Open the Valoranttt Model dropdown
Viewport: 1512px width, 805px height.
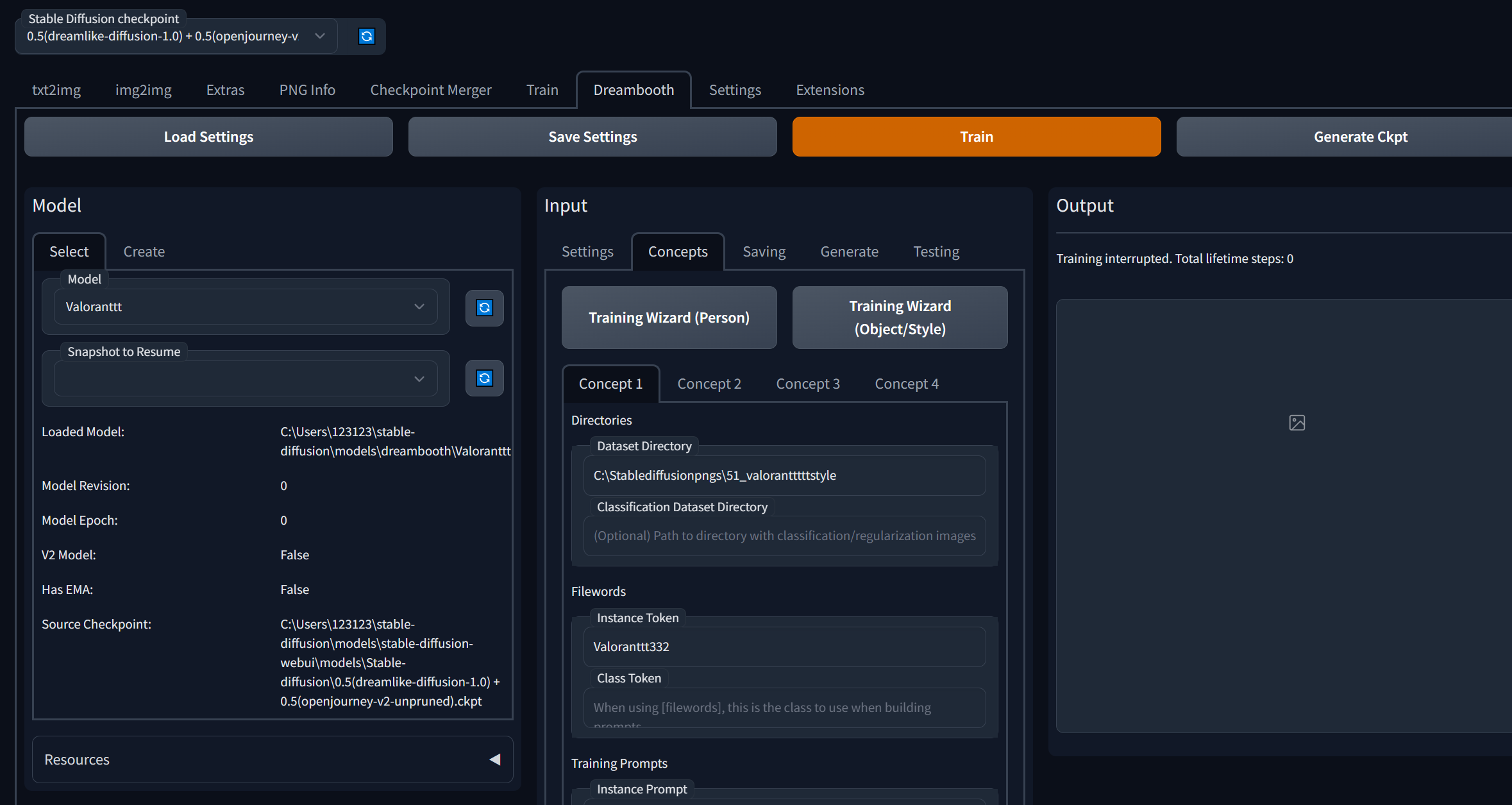click(x=245, y=307)
